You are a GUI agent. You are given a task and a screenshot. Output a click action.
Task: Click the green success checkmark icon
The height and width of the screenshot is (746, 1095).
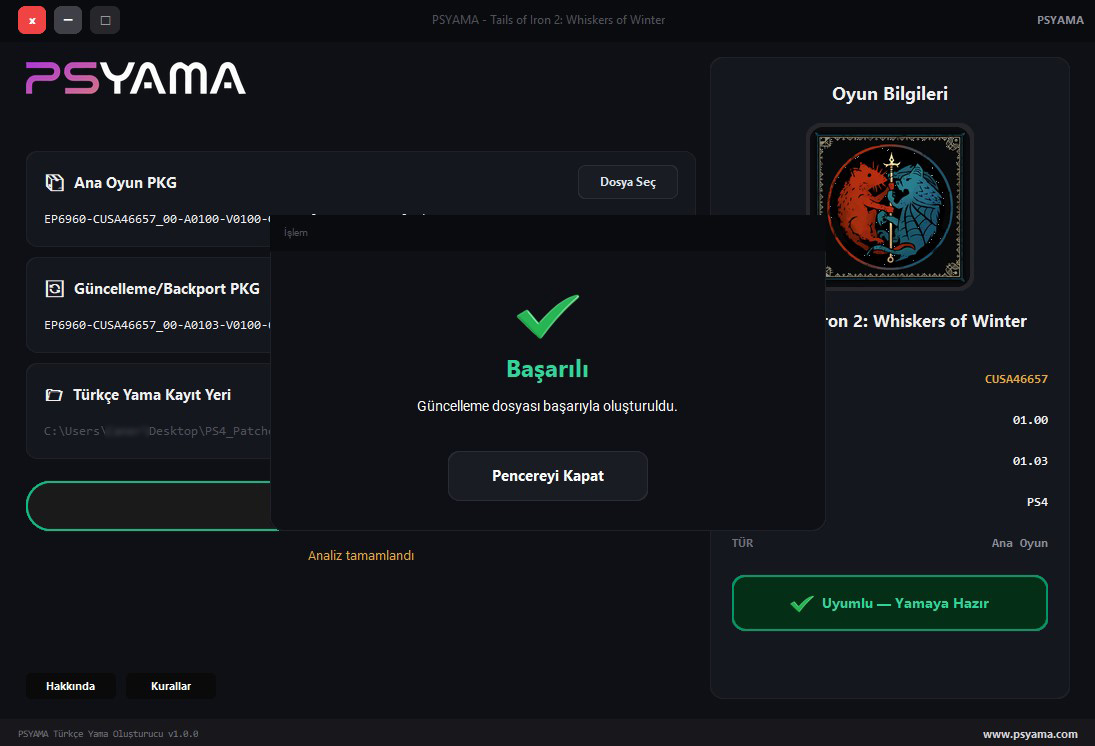[x=548, y=316]
